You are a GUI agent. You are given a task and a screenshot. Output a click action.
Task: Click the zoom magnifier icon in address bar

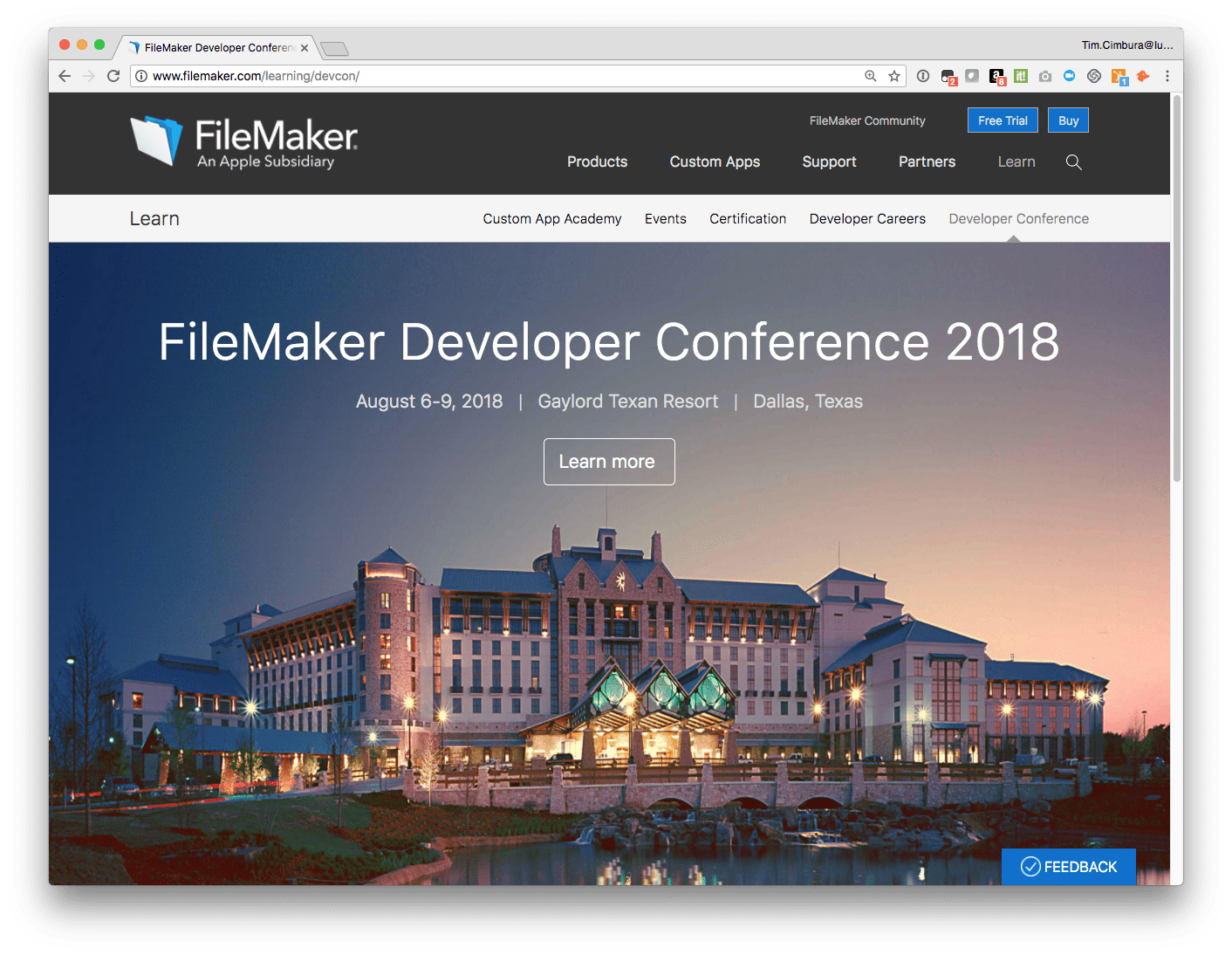click(x=871, y=76)
